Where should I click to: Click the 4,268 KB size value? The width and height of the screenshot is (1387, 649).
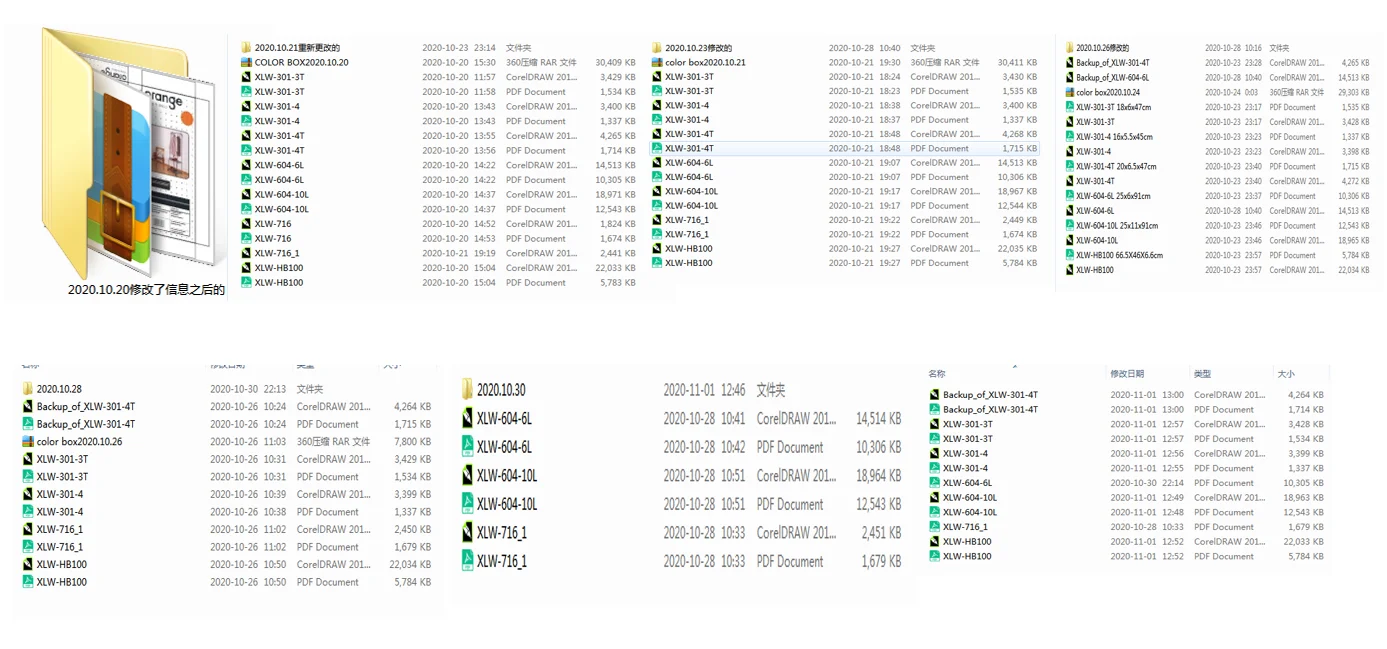[x=1020, y=134]
